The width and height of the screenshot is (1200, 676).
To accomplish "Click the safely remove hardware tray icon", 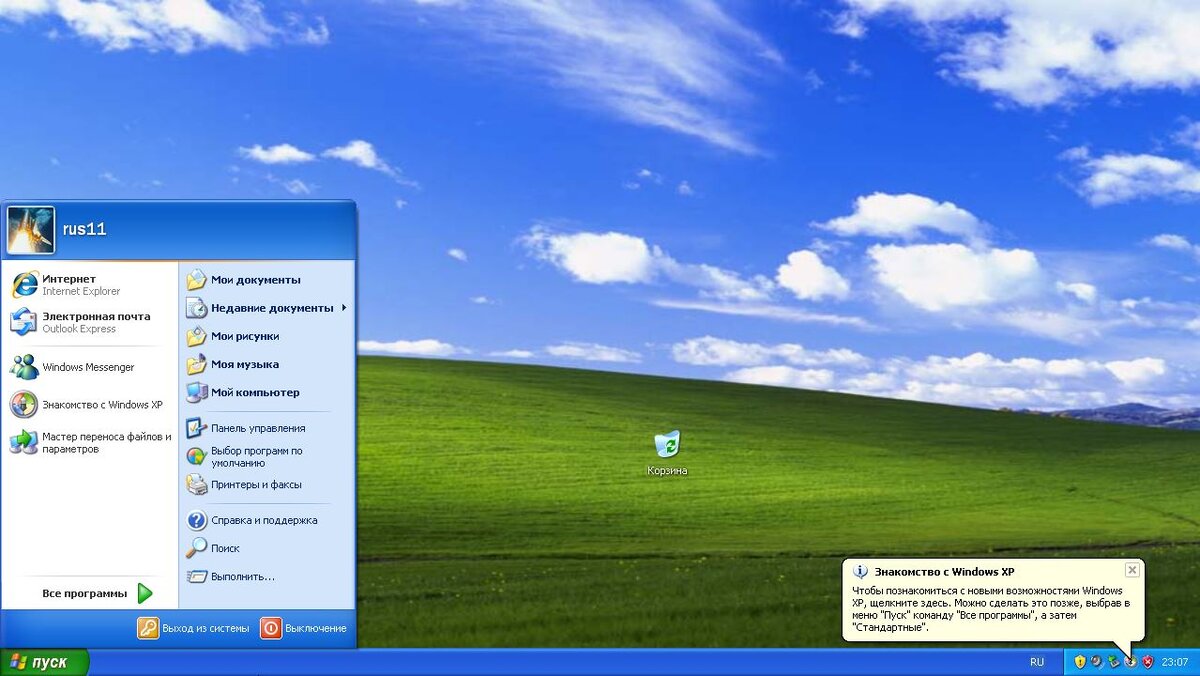I will pyautogui.click(x=1113, y=662).
